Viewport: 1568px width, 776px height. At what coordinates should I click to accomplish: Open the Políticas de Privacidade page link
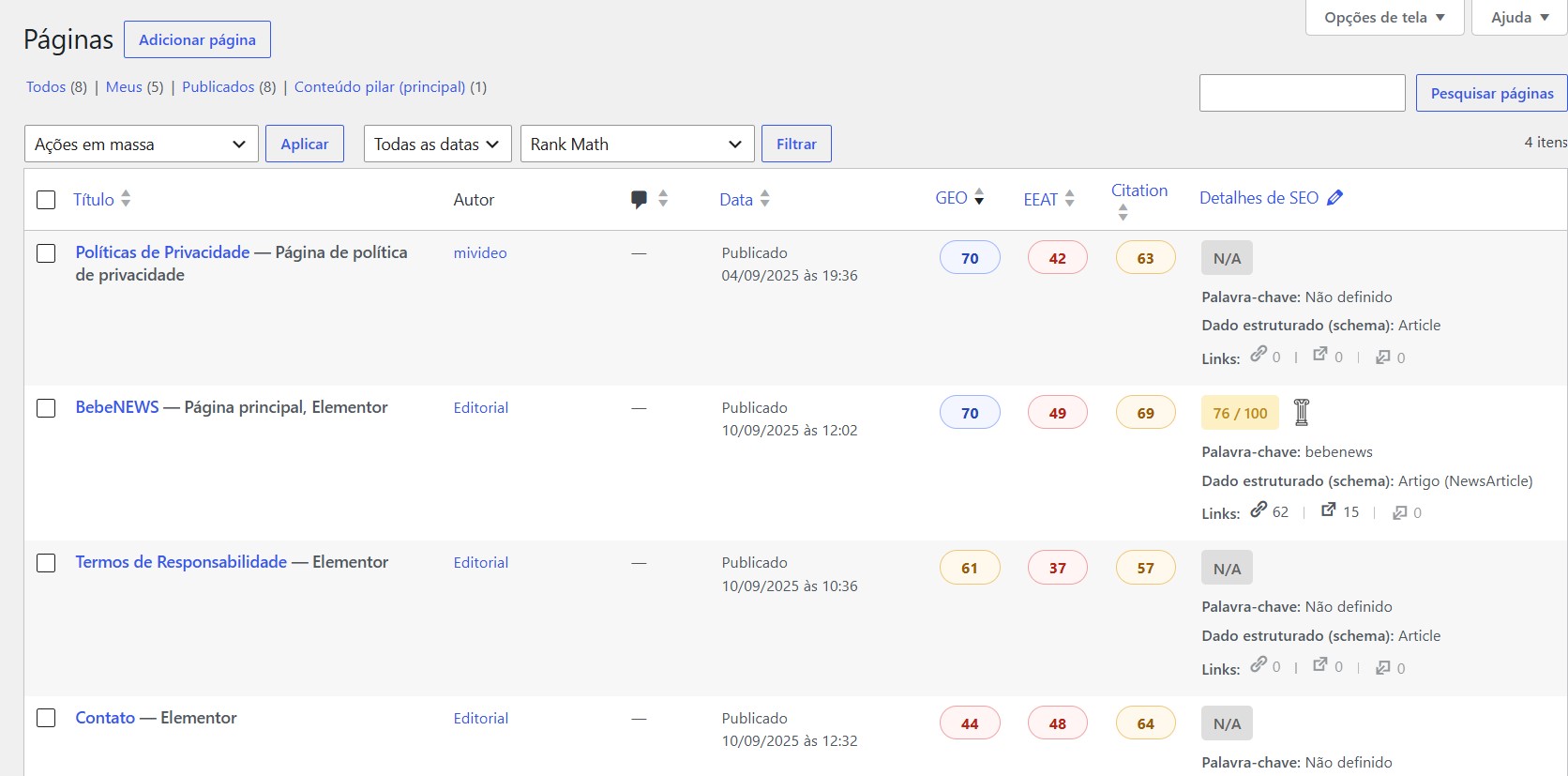tap(162, 252)
